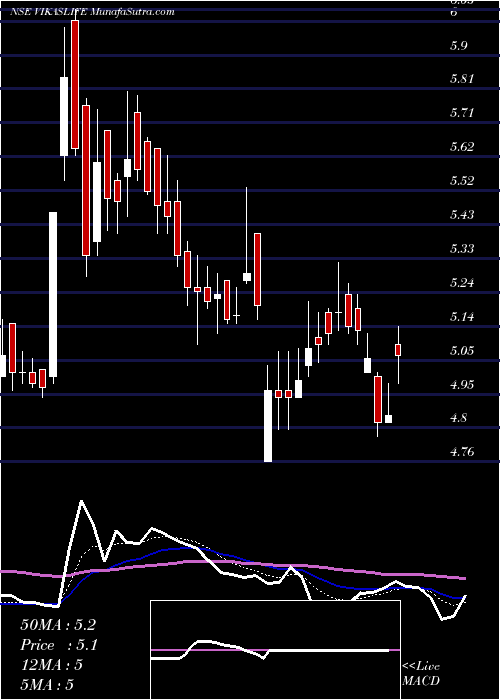Click the tallest red candle near 6
The image size is (500, 700).
75,84
